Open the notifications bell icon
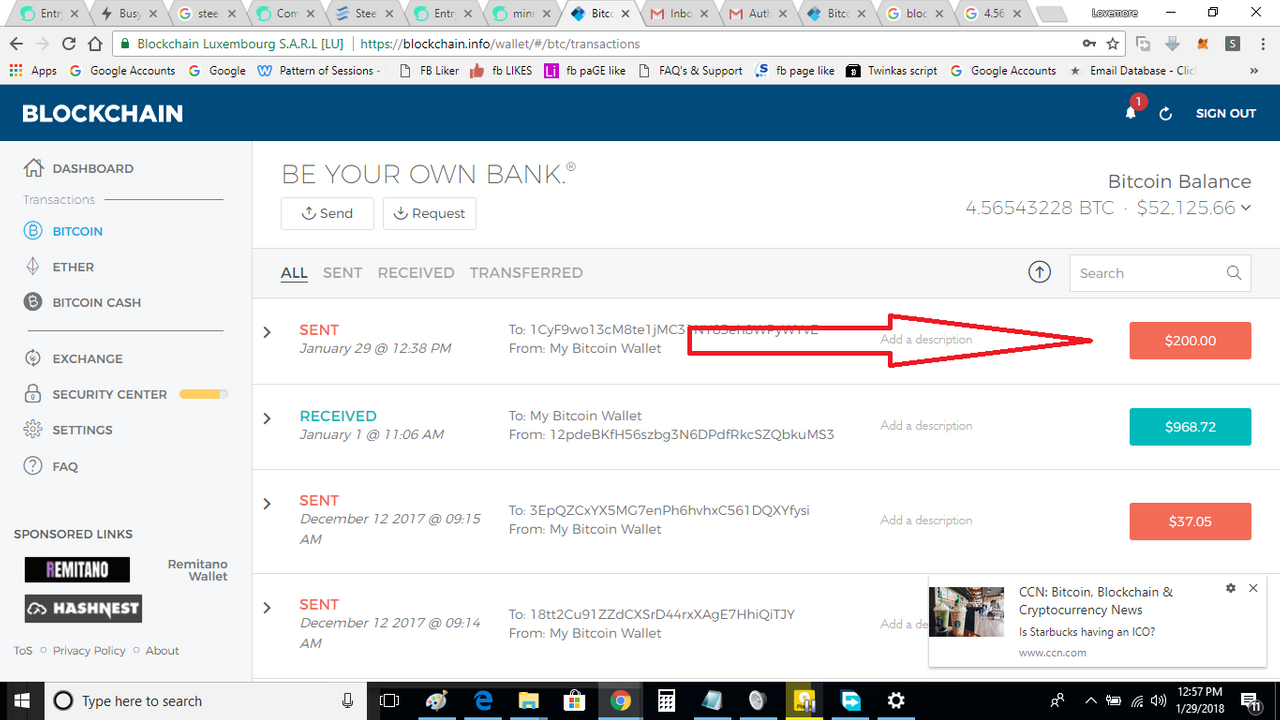Image resolution: width=1280 pixels, height=720 pixels. [1131, 113]
